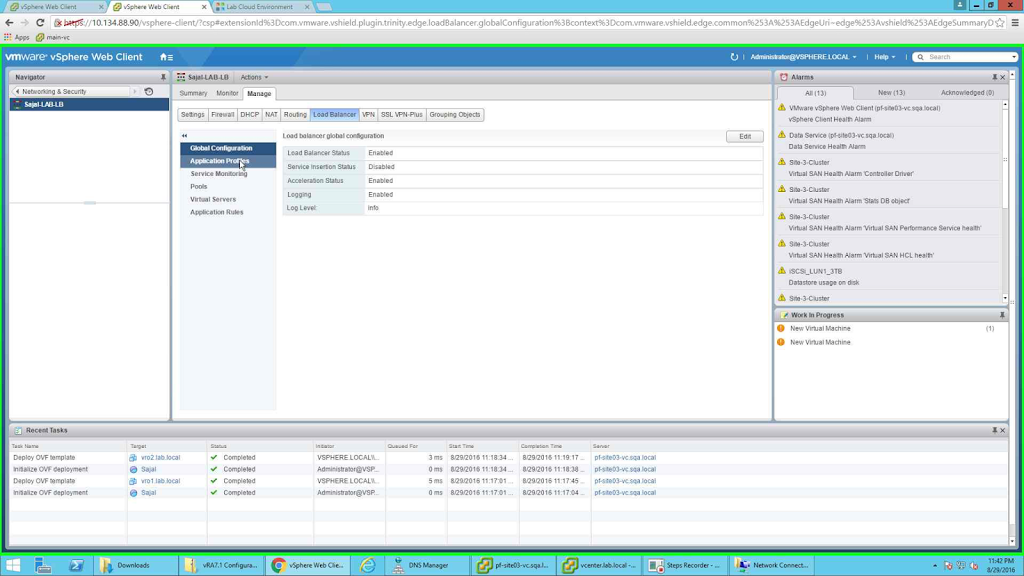
Task: Launch PowerShell from the taskbar
Action: coord(76,566)
